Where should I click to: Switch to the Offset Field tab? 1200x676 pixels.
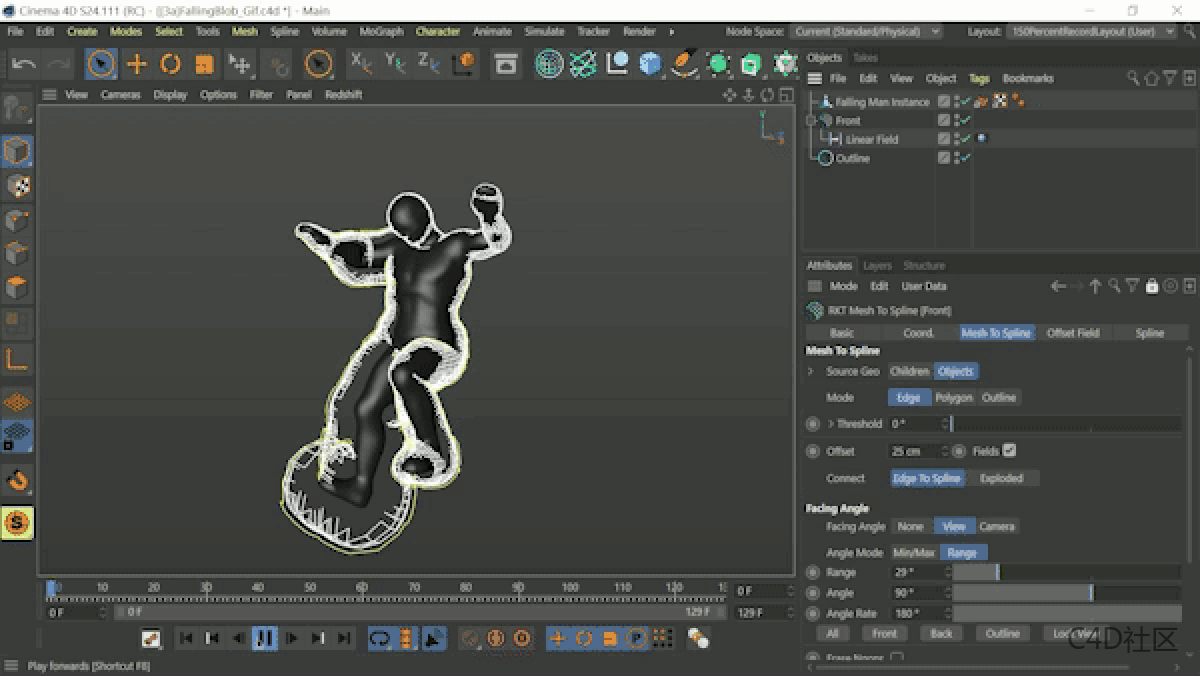[x=1073, y=333]
